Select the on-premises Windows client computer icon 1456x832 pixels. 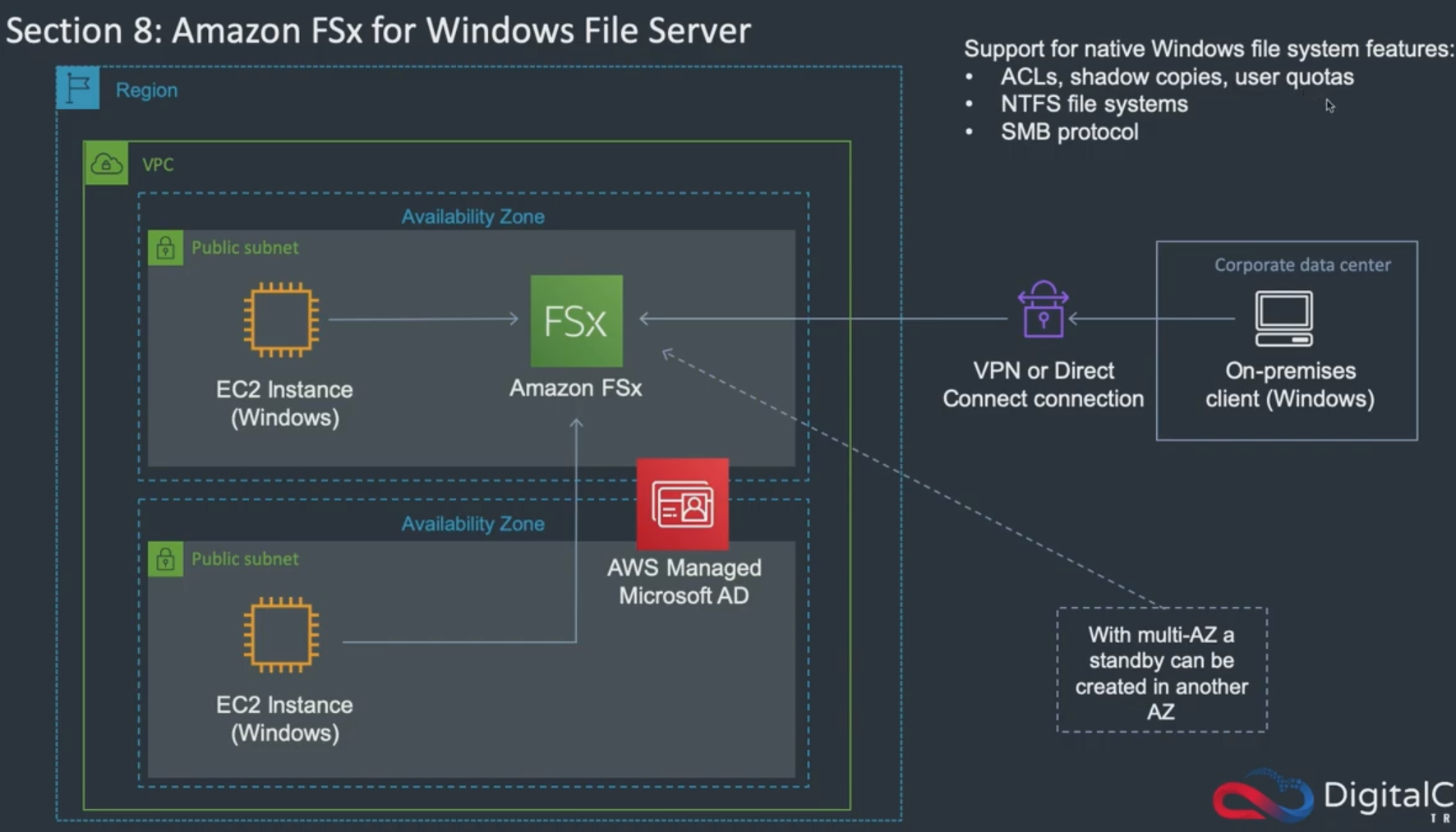coord(1284,319)
